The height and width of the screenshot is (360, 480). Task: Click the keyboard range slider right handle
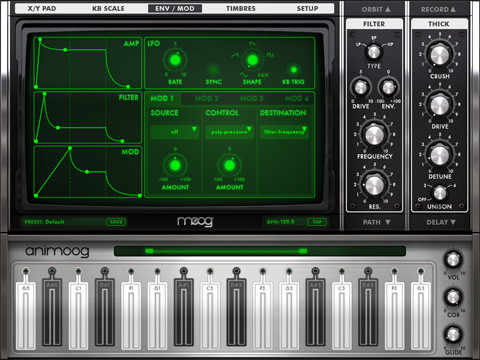pos(303,251)
